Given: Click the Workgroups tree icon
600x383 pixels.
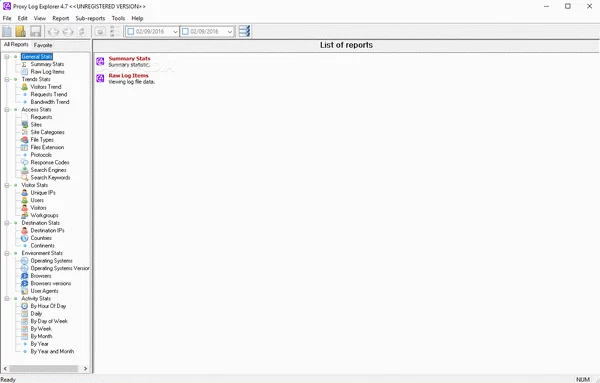Looking at the screenshot, I should [24, 215].
